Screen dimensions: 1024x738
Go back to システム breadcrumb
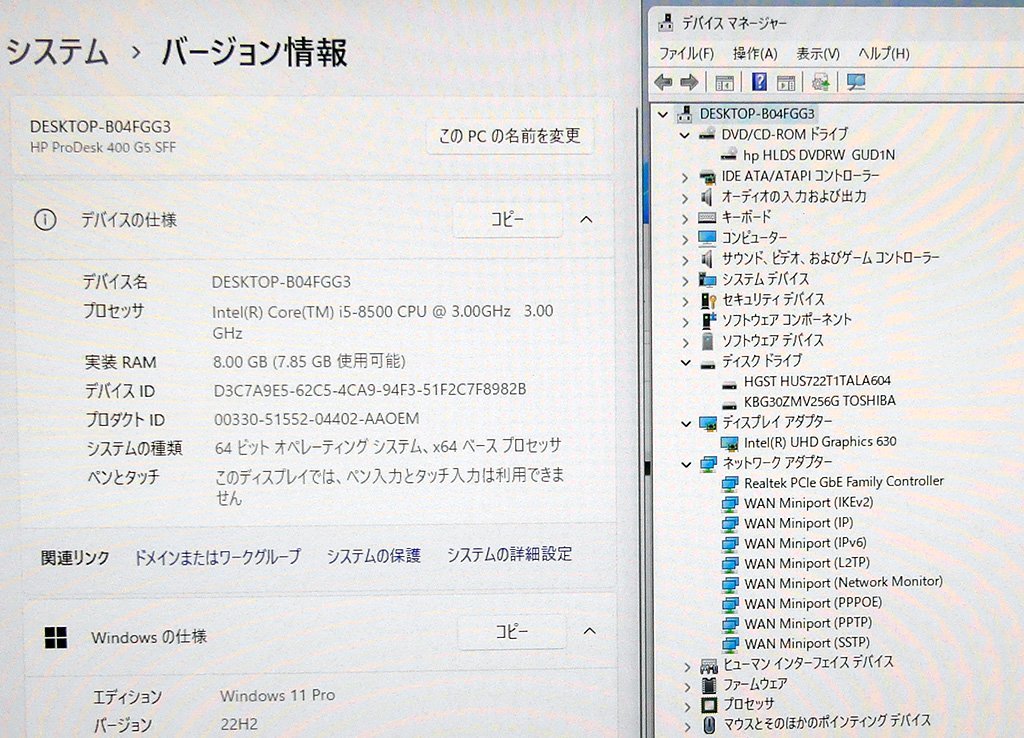click(57, 52)
